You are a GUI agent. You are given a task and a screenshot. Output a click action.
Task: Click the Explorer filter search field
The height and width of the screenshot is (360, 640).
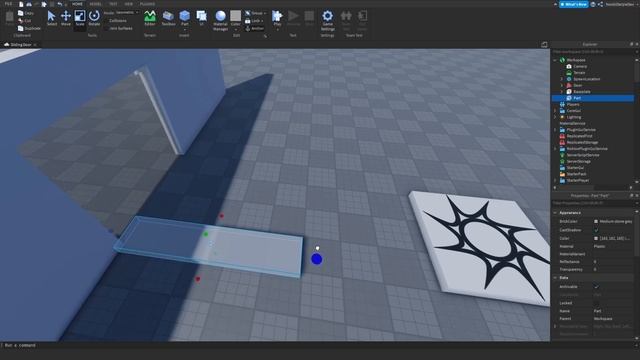[x=592, y=52]
